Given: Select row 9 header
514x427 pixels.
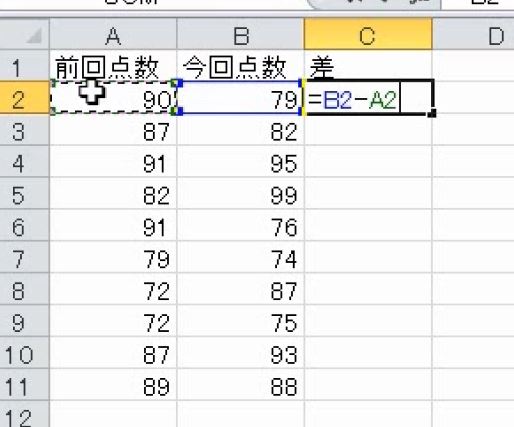Looking at the screenshot, I should pyautogui.click(x=24, y=321).
